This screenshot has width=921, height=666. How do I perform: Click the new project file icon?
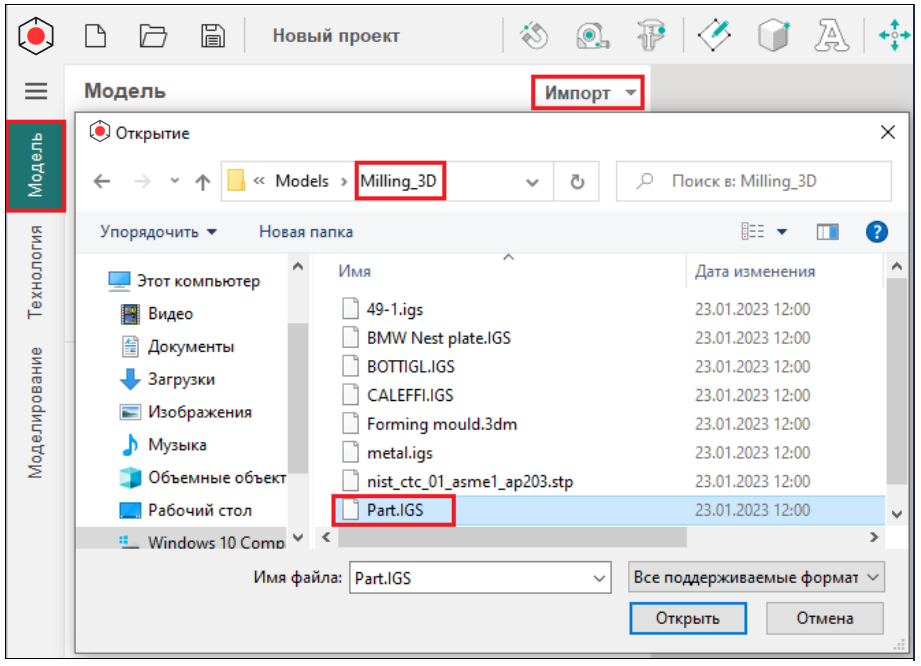(x=94, y=36)
